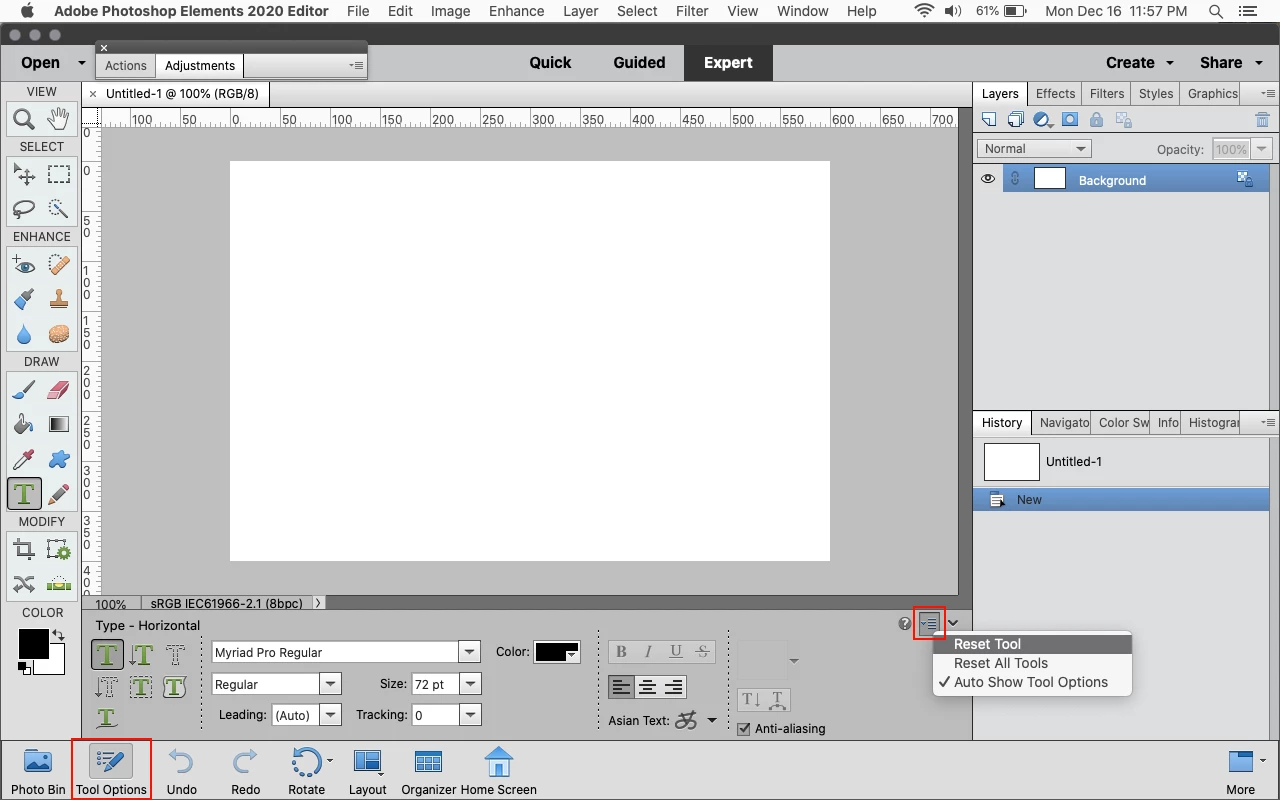1280x800 pixels.
Task: Add a layer mask
Action: tap(1069, 120)
